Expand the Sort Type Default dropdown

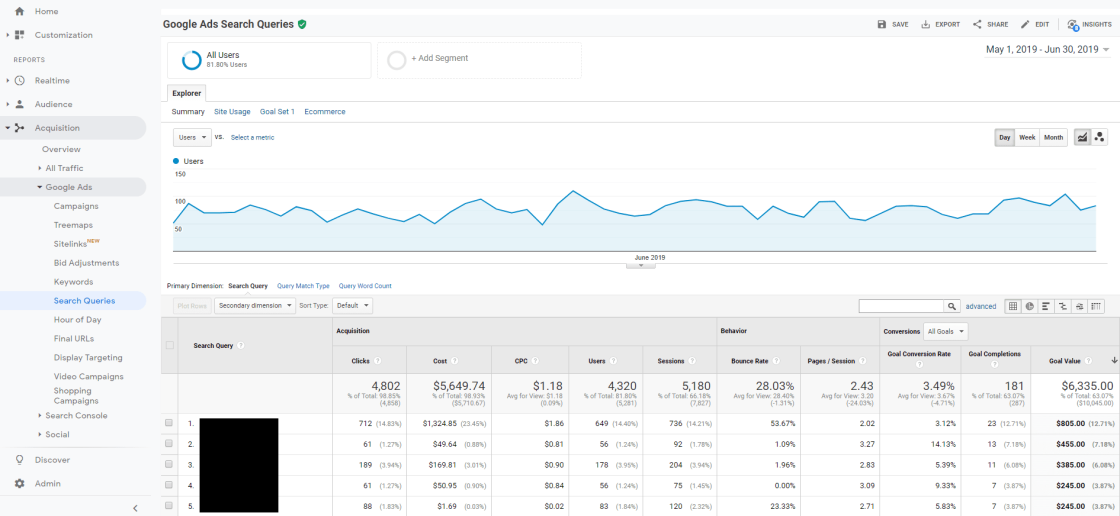(x=352, y=306)
